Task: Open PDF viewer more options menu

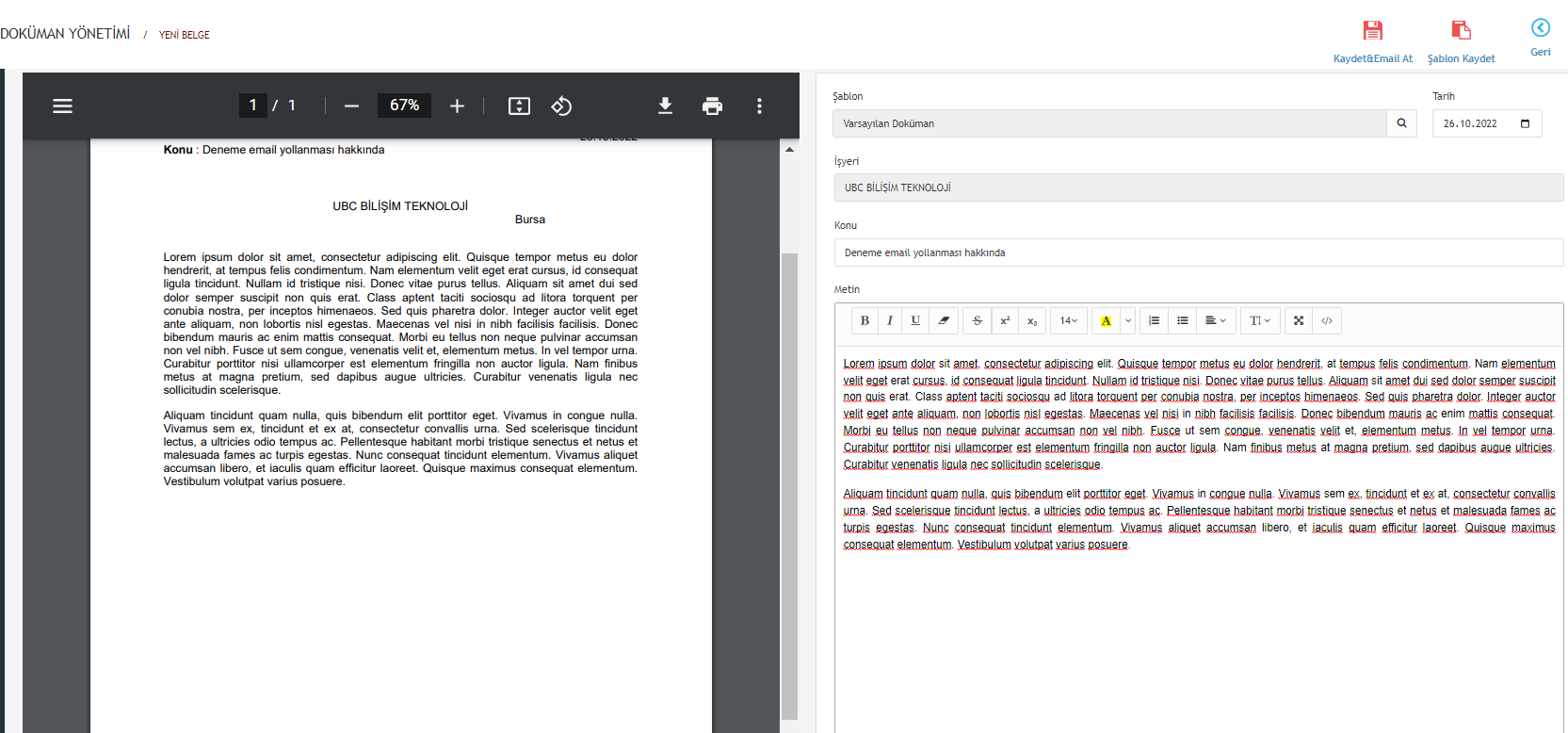Action: [759, 106]
